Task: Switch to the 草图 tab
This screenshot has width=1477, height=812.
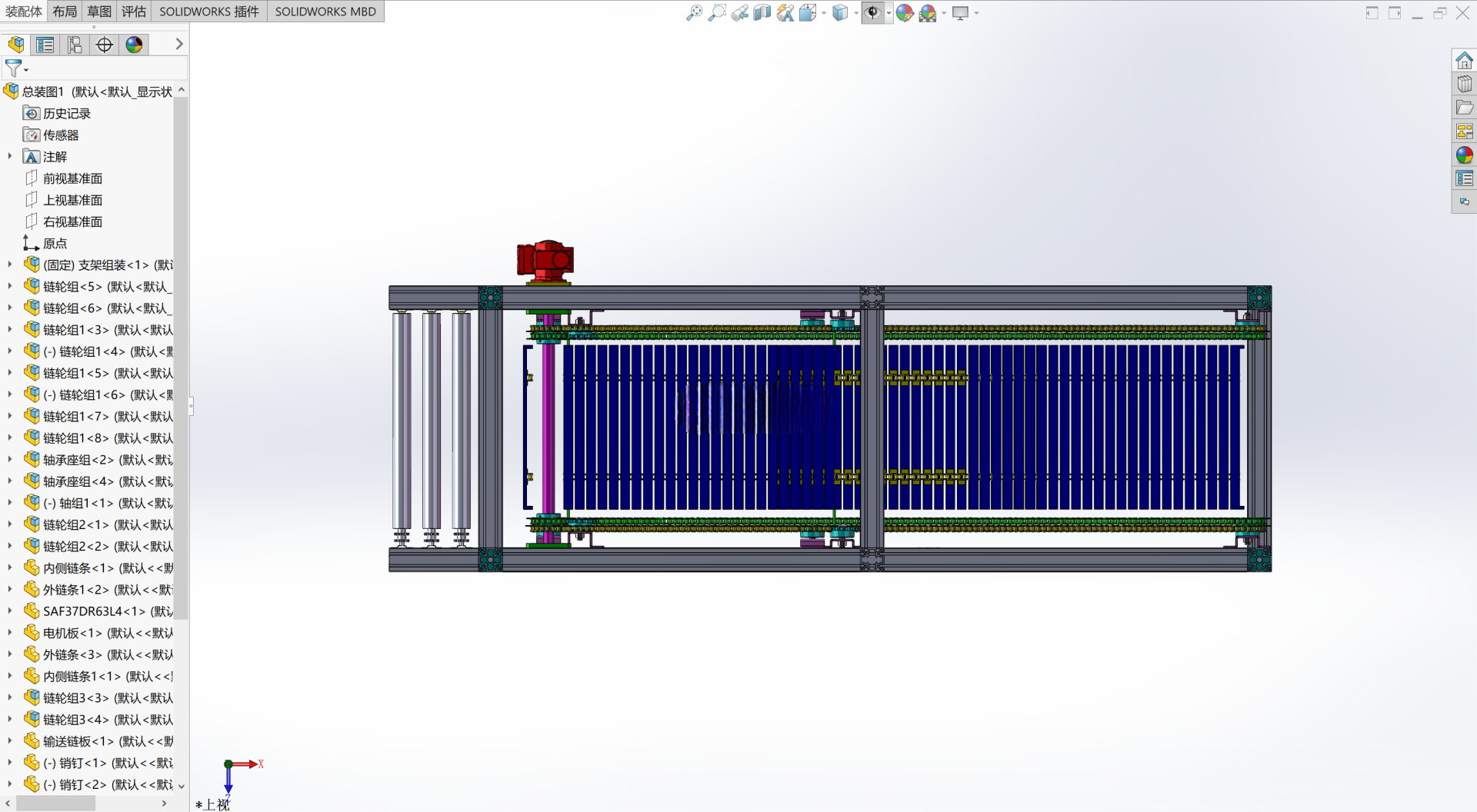Action: (99, 12)
